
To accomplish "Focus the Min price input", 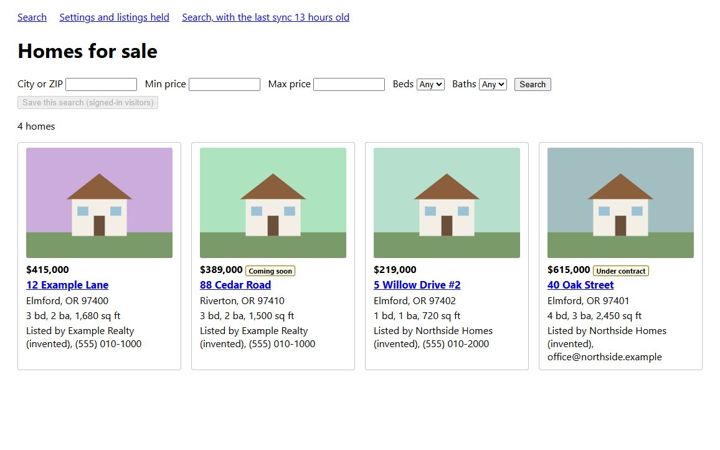I will point(225,84).
